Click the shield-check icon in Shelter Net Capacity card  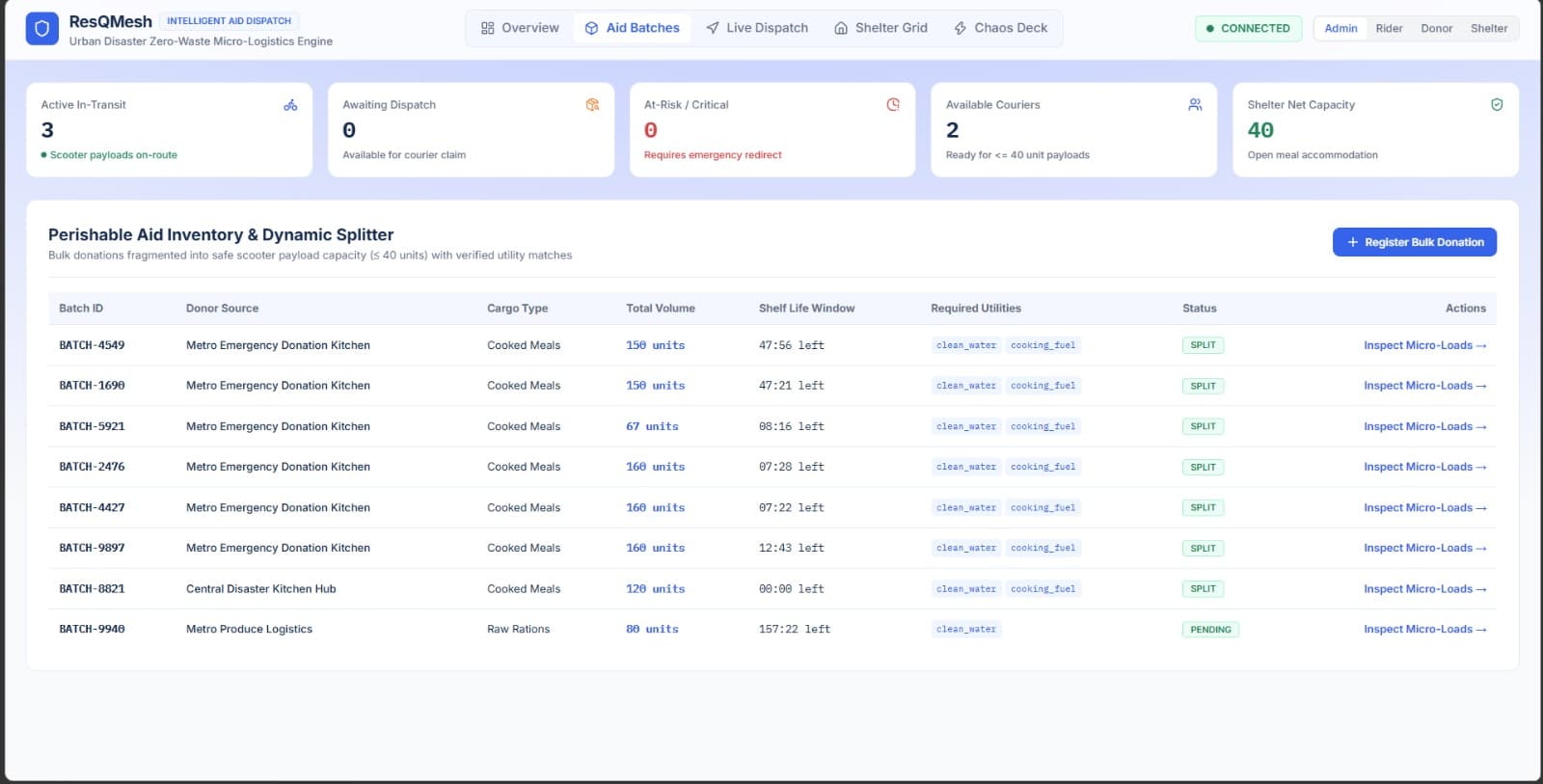click(x=1497, y=105)
